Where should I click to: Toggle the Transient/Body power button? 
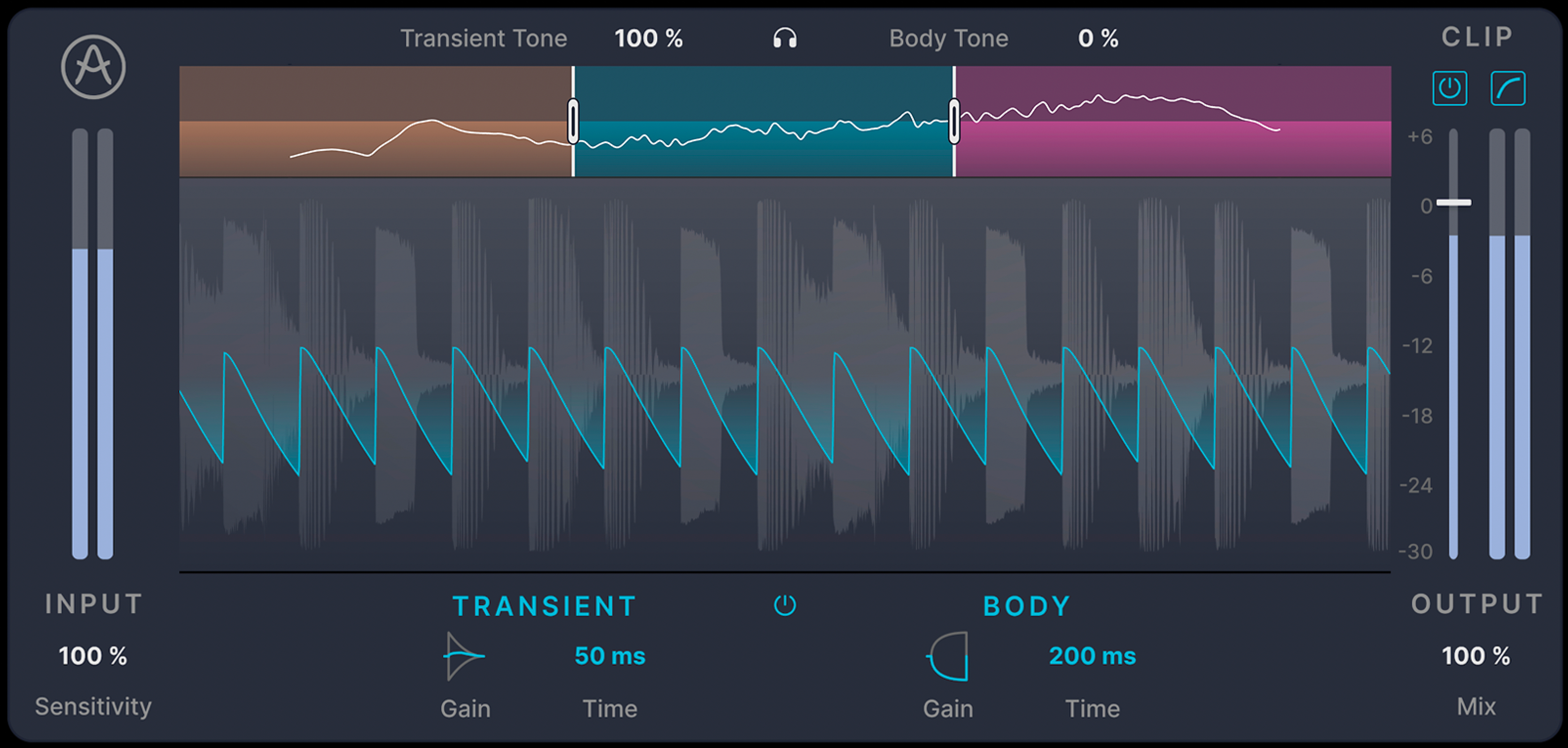coord(784,605)
